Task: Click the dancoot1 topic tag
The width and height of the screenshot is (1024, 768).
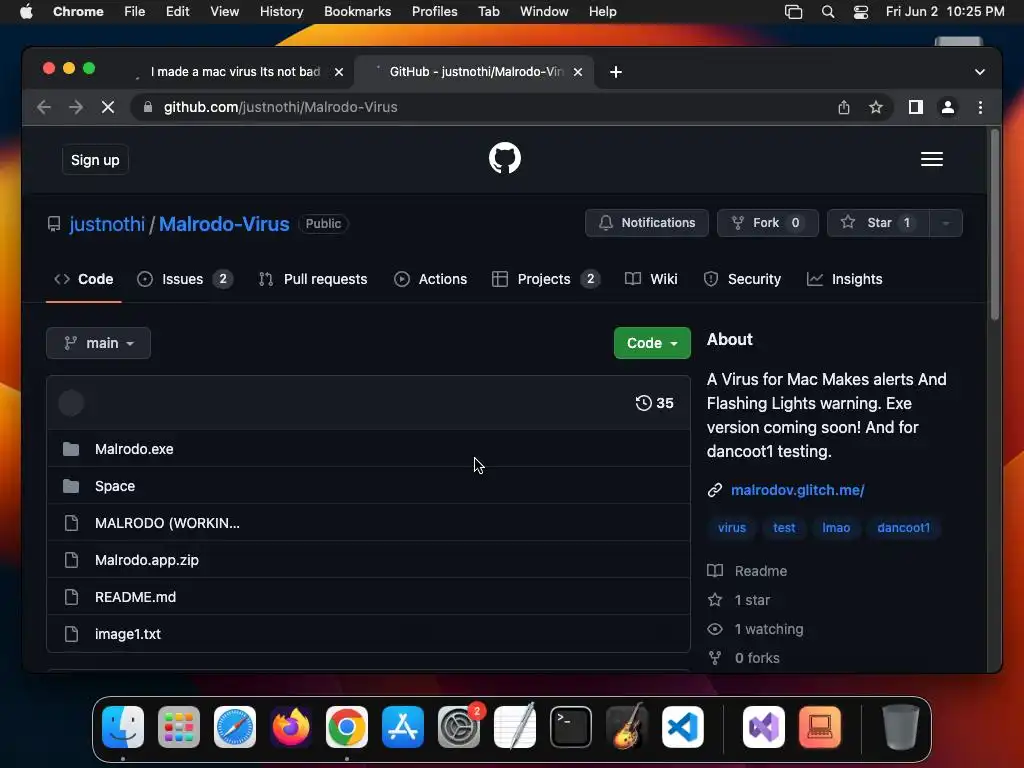Action: point(903,528)
